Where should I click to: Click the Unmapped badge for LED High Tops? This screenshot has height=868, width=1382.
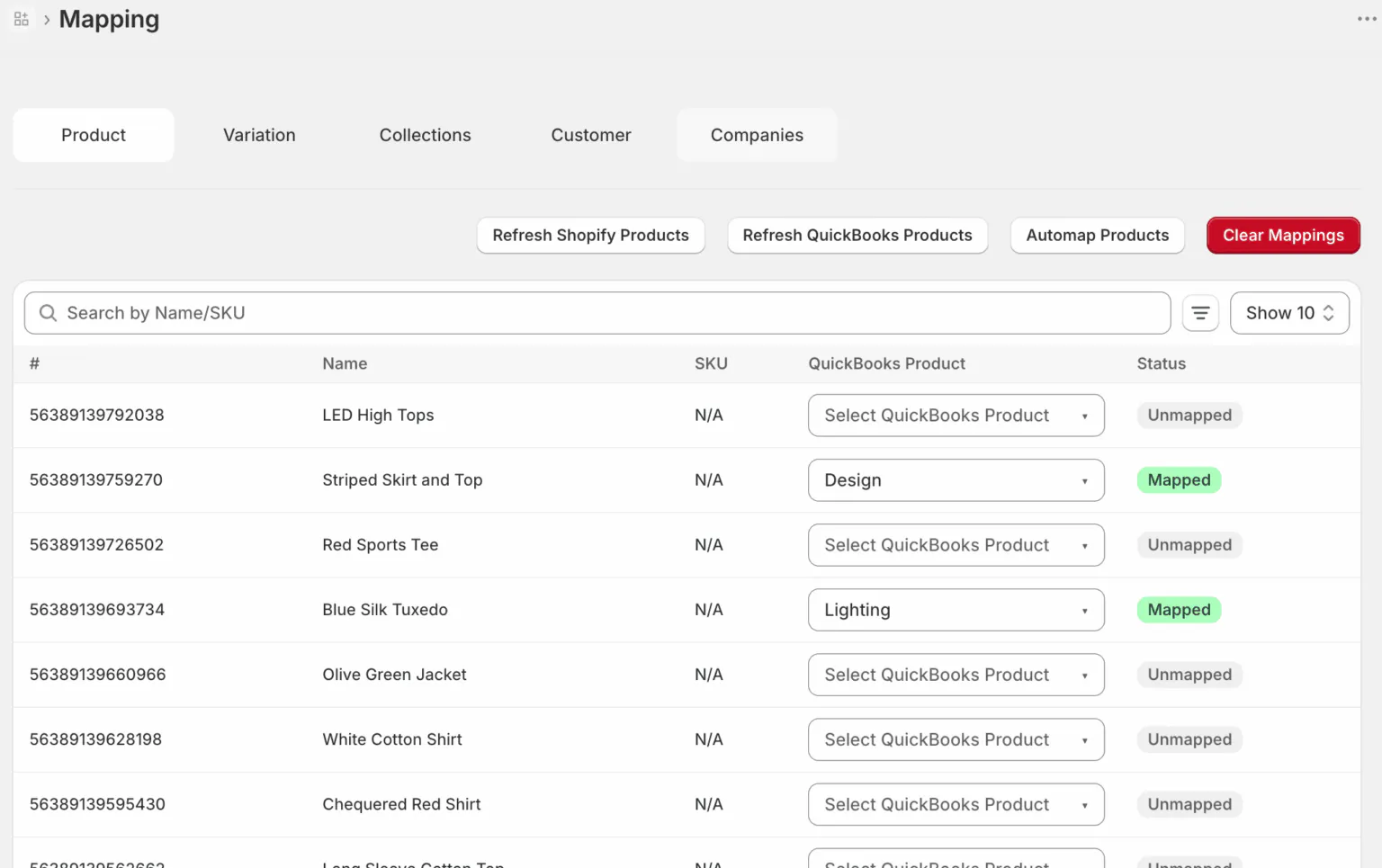[x=1189, y=416]
